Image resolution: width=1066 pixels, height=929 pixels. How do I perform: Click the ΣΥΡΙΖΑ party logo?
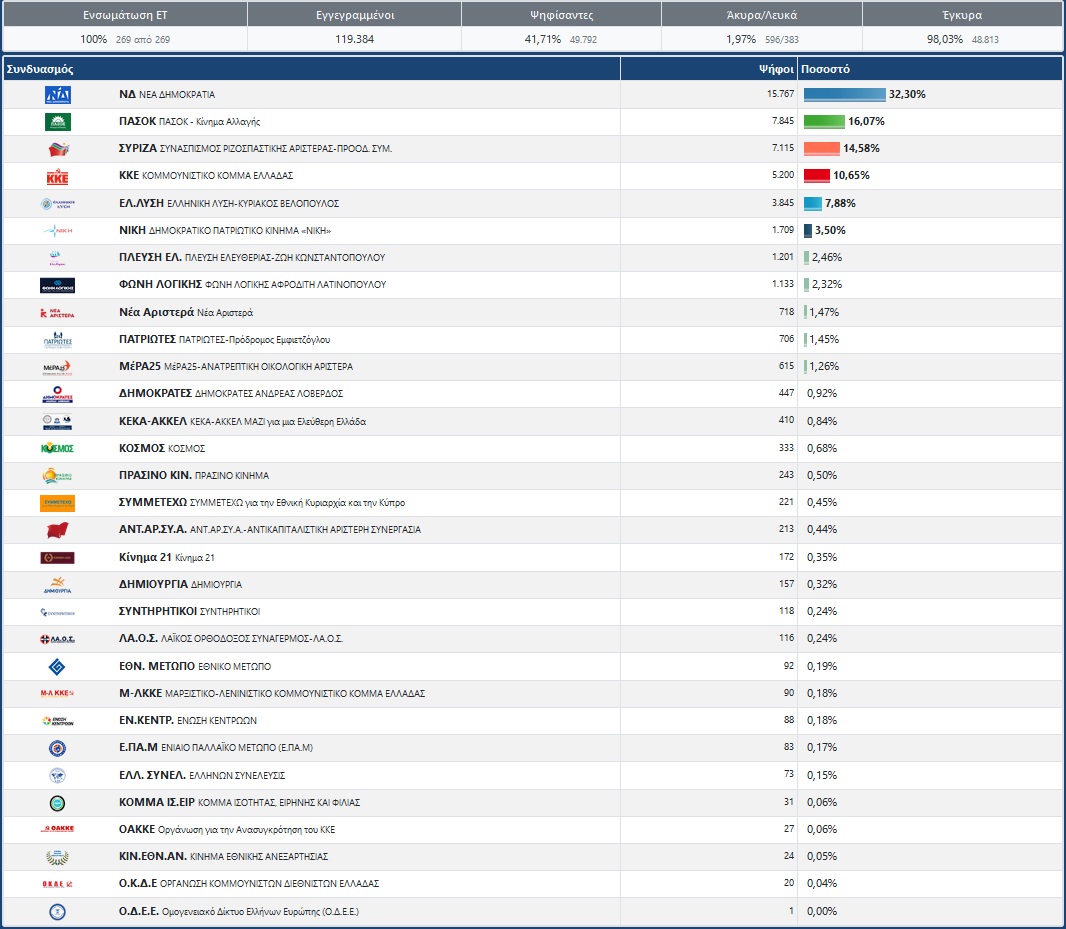tap(58, 149)
